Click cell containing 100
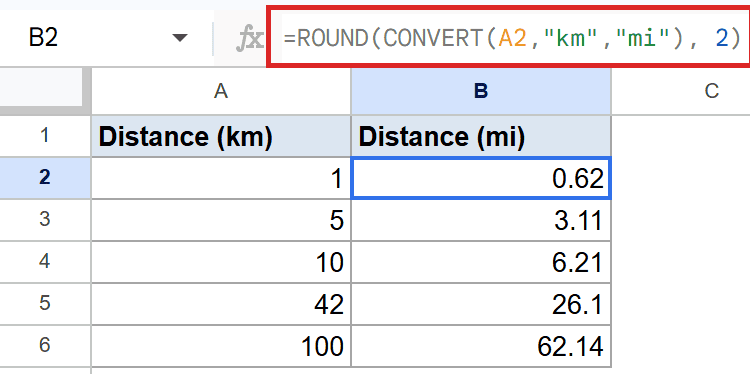Viewport: 750px width, 374px height. (x=221, y=346)
